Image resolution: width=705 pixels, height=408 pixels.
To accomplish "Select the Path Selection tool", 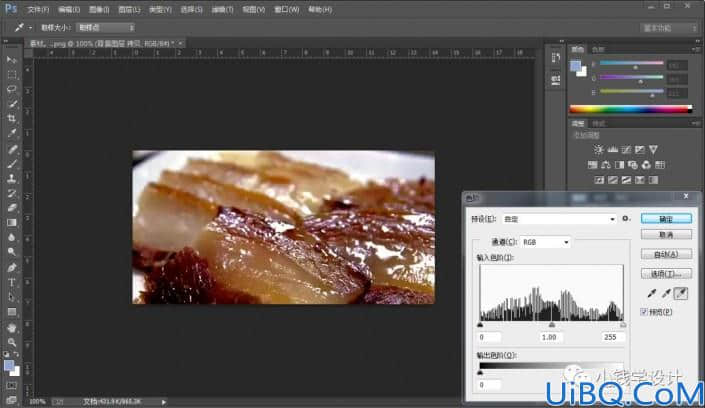I will 12,297.
